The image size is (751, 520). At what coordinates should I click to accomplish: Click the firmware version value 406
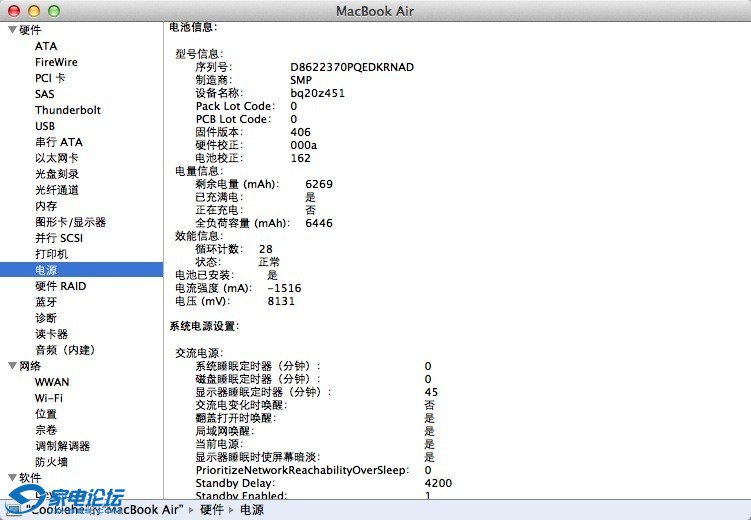point(300,132)
